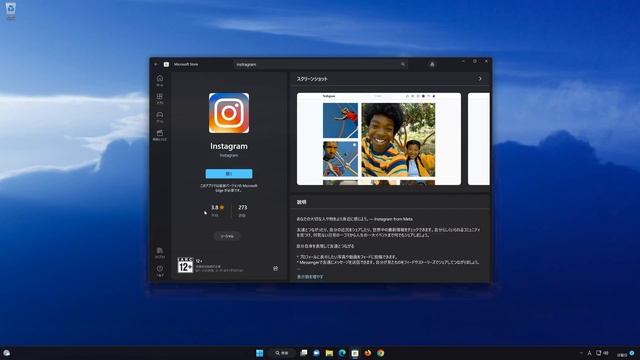Expand screenshots section with right chevron
The height and width of the screenshot is (360, 640).
point(480,78)
